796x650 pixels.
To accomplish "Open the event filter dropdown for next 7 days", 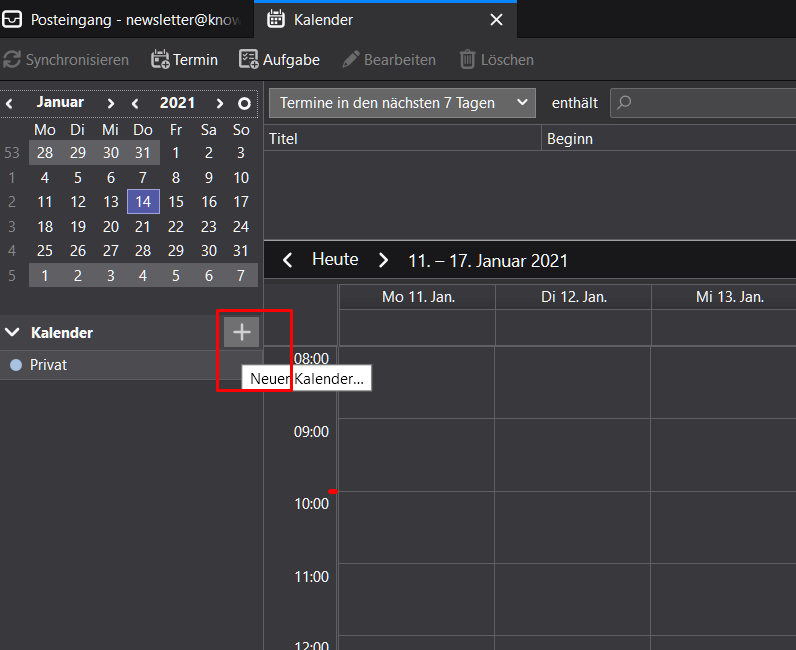I will point(402,103).
